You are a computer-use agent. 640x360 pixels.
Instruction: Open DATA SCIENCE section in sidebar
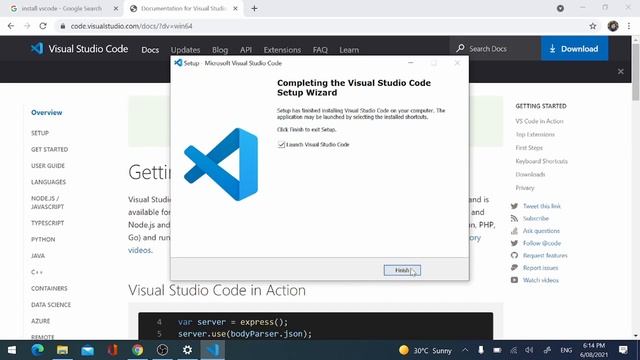point(51,304)
